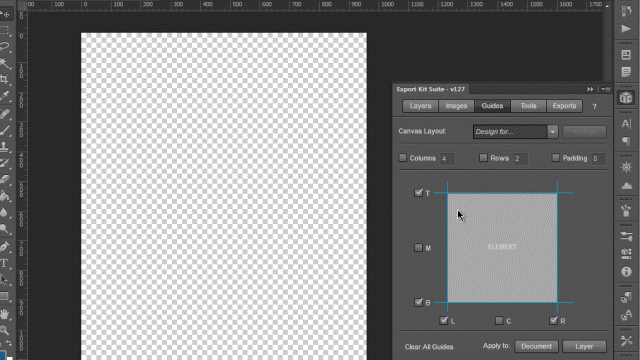
Task: Switch to the Guides tab
Action: (492, 106)
